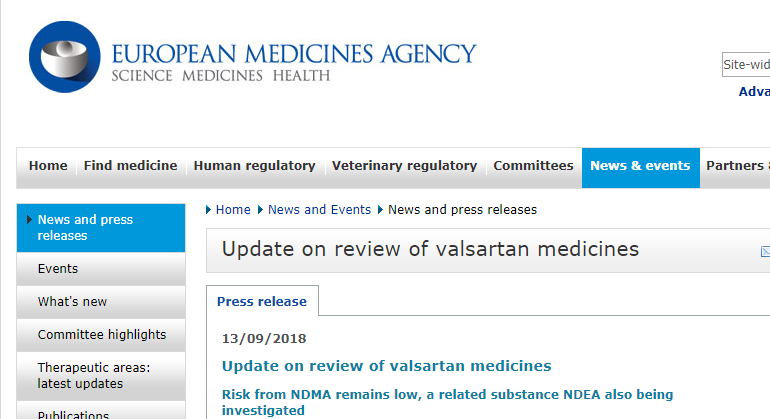Screen dimensions: 770x419
Task: Click into the Site-wide search field
Action: (746, 64)
